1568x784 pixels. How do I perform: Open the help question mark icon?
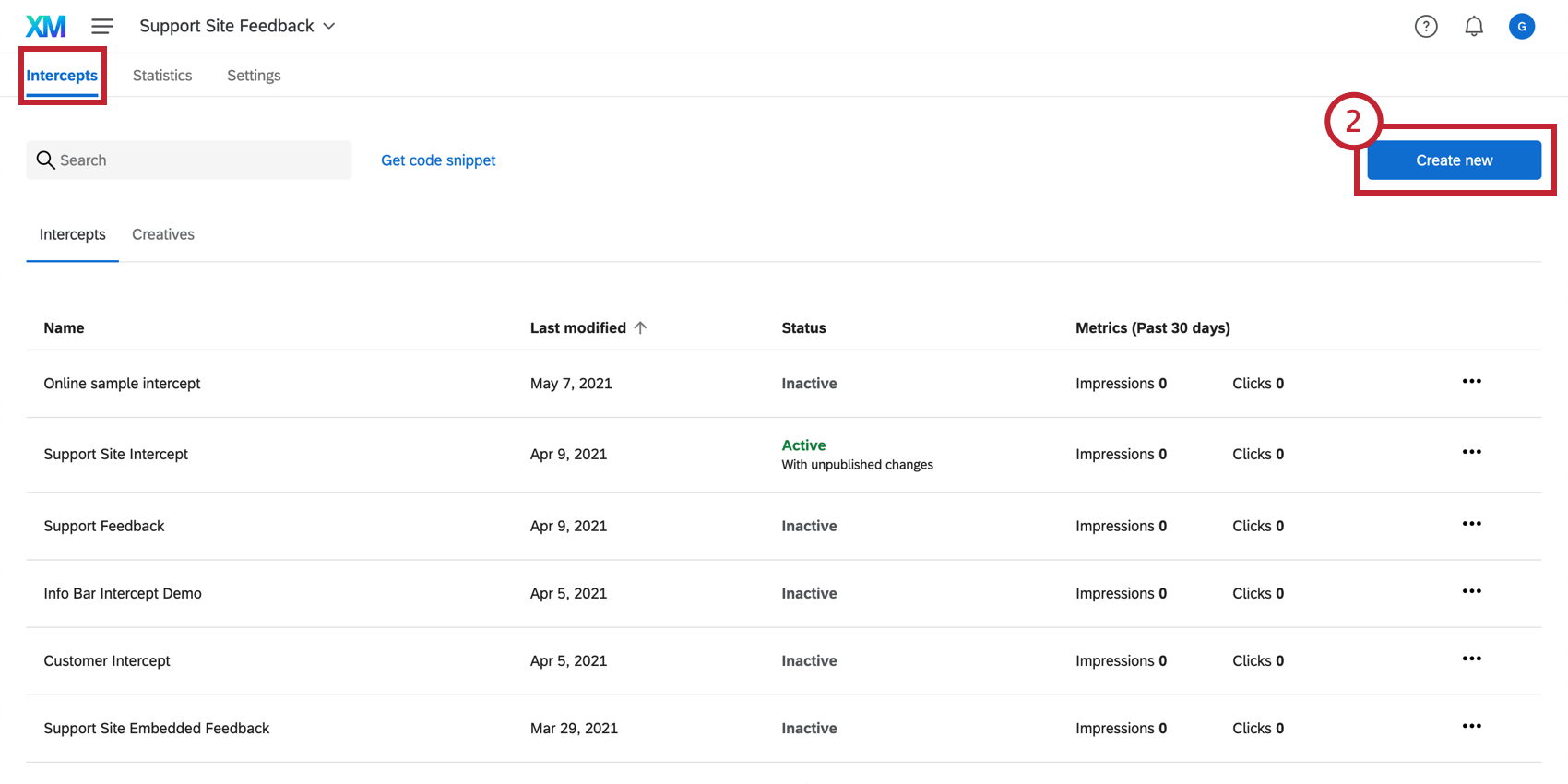pyautogui.click(x=1426, y=27)
